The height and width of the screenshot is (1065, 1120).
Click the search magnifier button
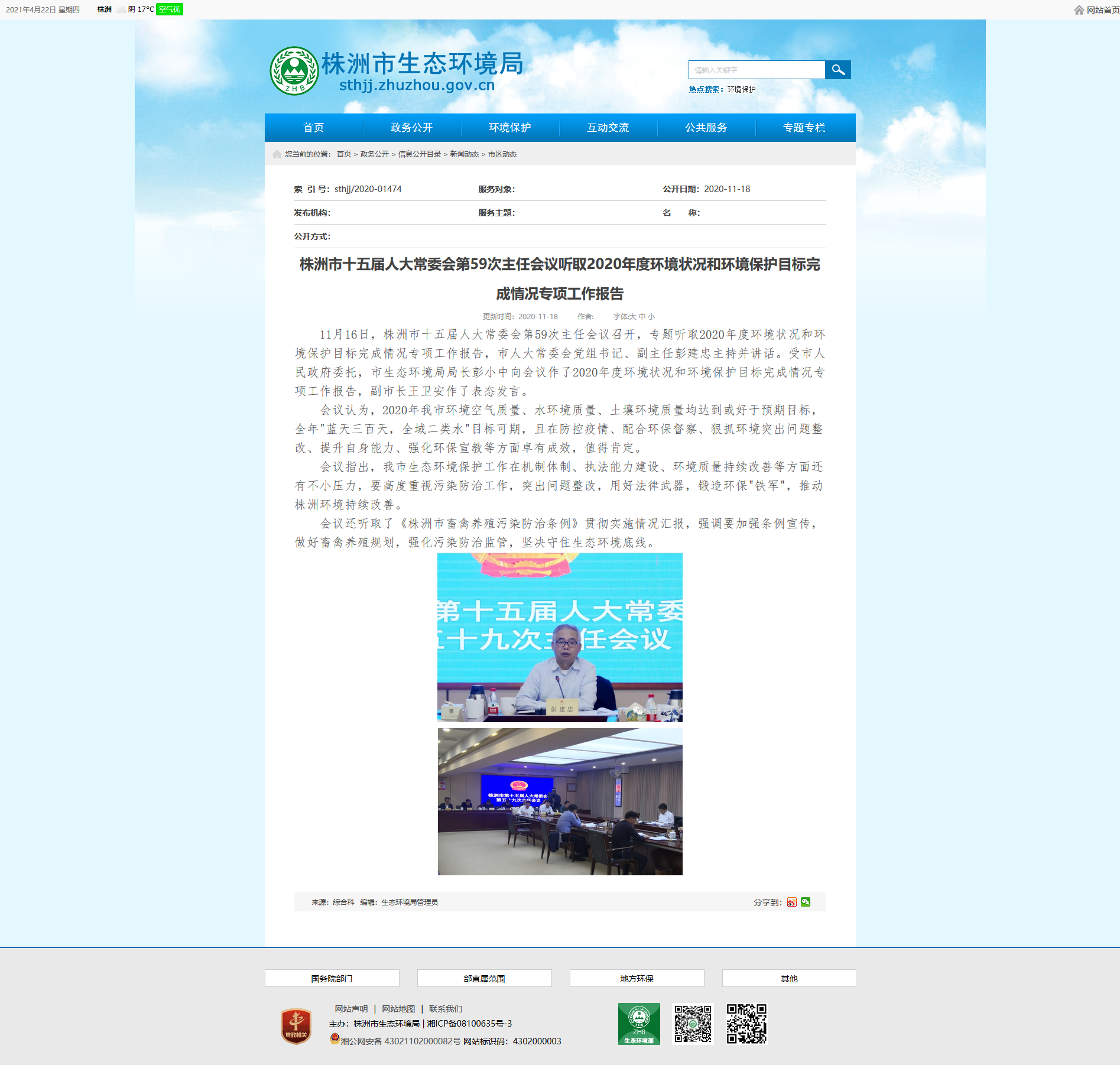point(837,70)
